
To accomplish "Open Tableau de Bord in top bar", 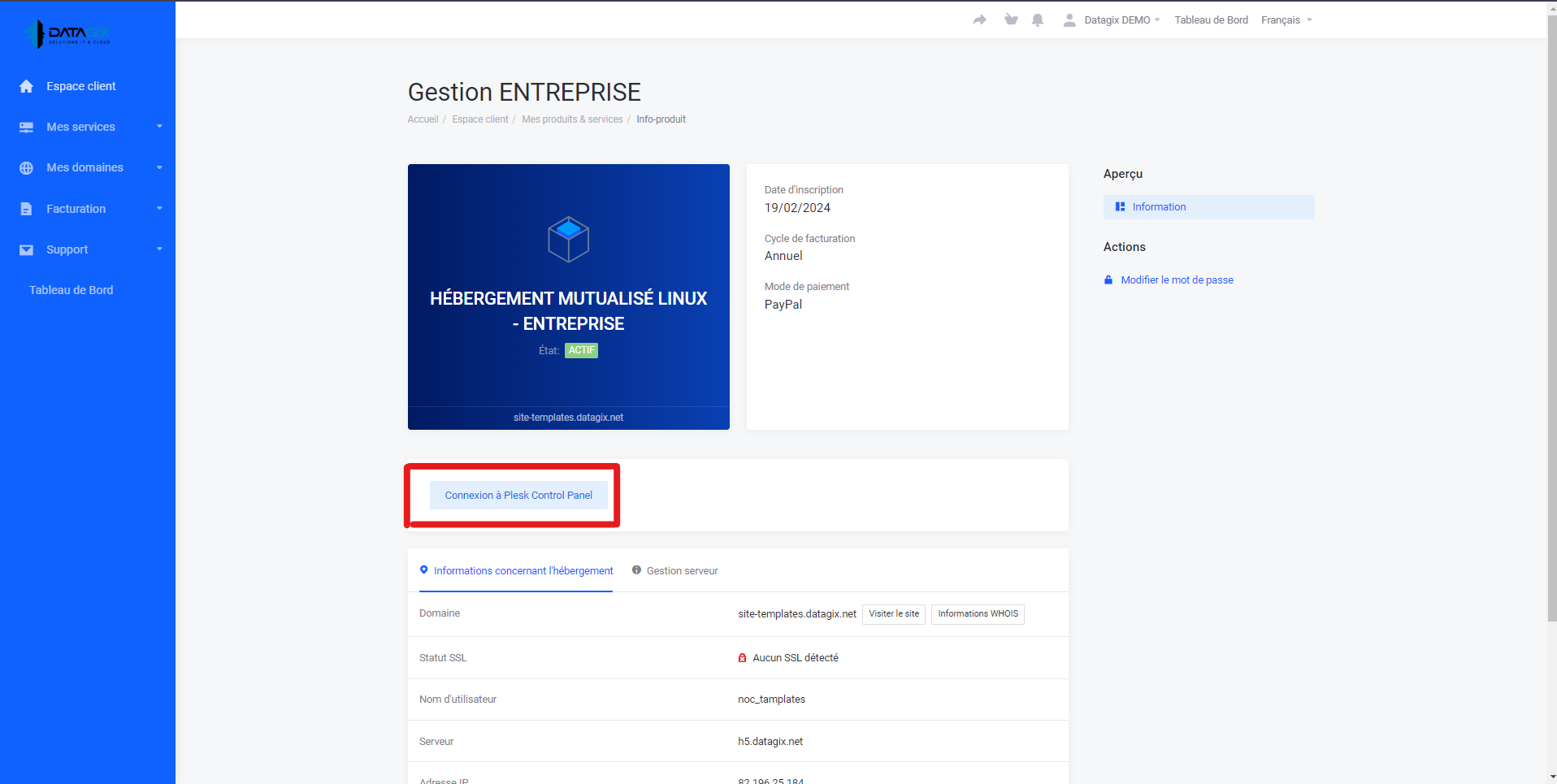I will click(1211, 19).
